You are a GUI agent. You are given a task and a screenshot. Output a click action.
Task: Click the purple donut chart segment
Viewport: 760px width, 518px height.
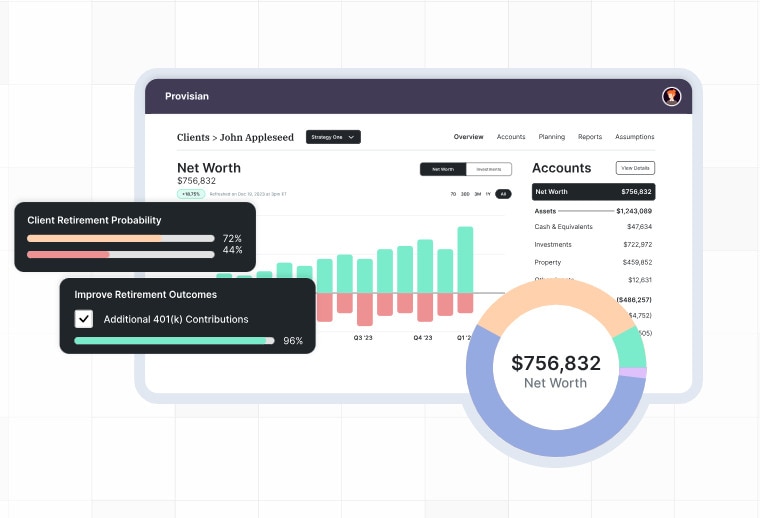click(633, 373)
